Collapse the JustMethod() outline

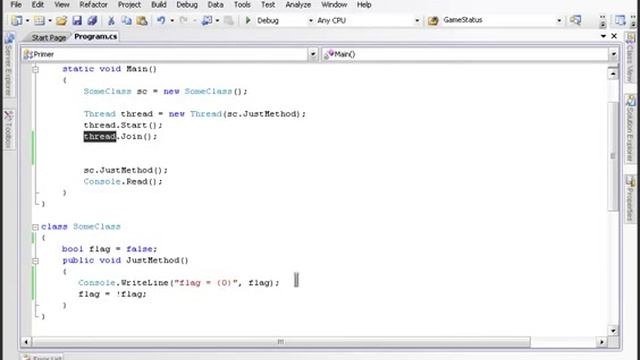coord(36,261)
